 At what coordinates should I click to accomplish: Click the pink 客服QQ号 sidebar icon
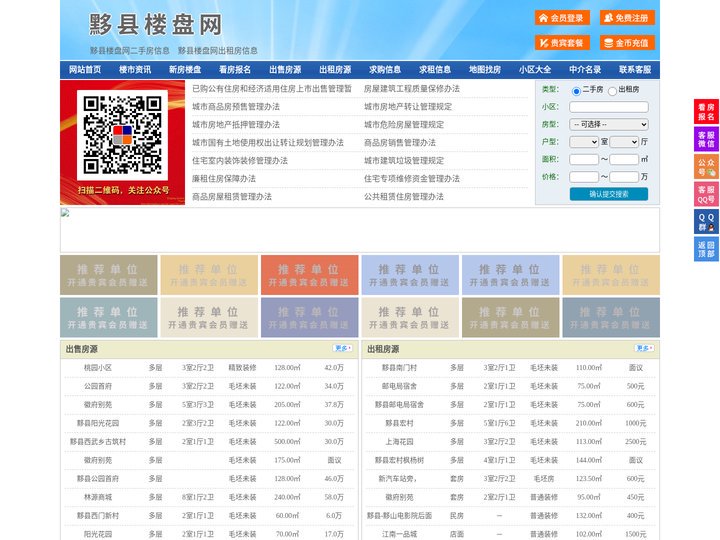pyautogui.click(x=706, y=194)
